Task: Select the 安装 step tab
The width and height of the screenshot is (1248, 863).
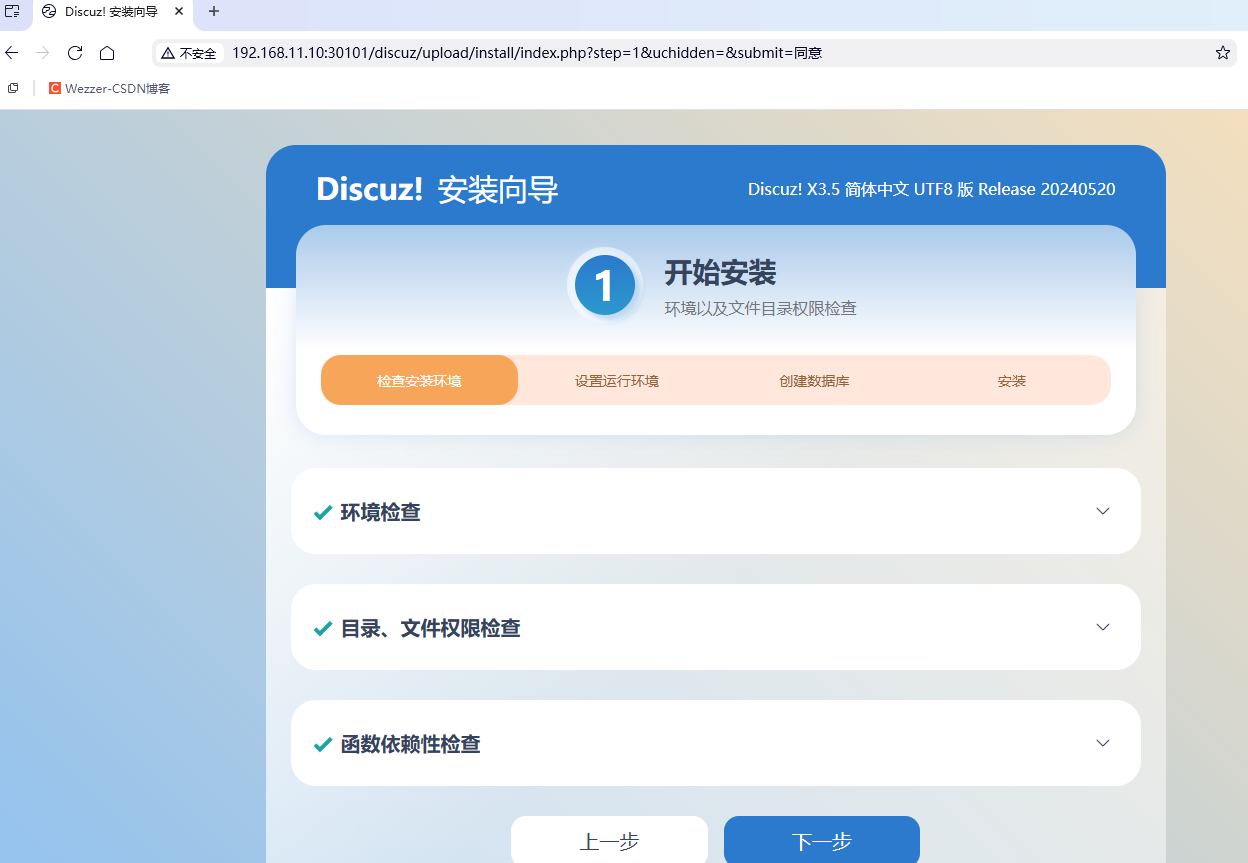Action: point(1012,380)
